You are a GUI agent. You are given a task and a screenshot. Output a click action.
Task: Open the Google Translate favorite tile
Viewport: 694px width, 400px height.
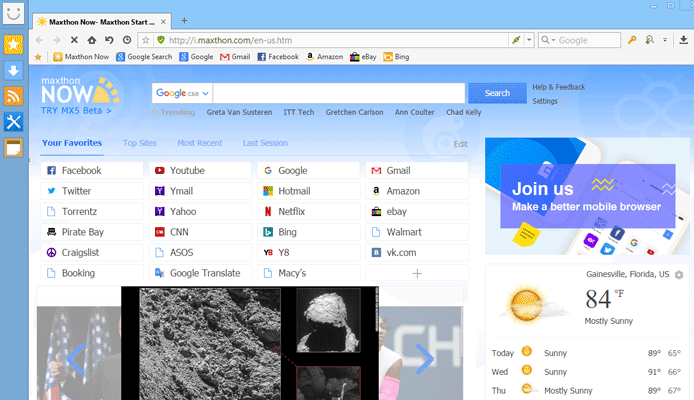tap(200, 273)
